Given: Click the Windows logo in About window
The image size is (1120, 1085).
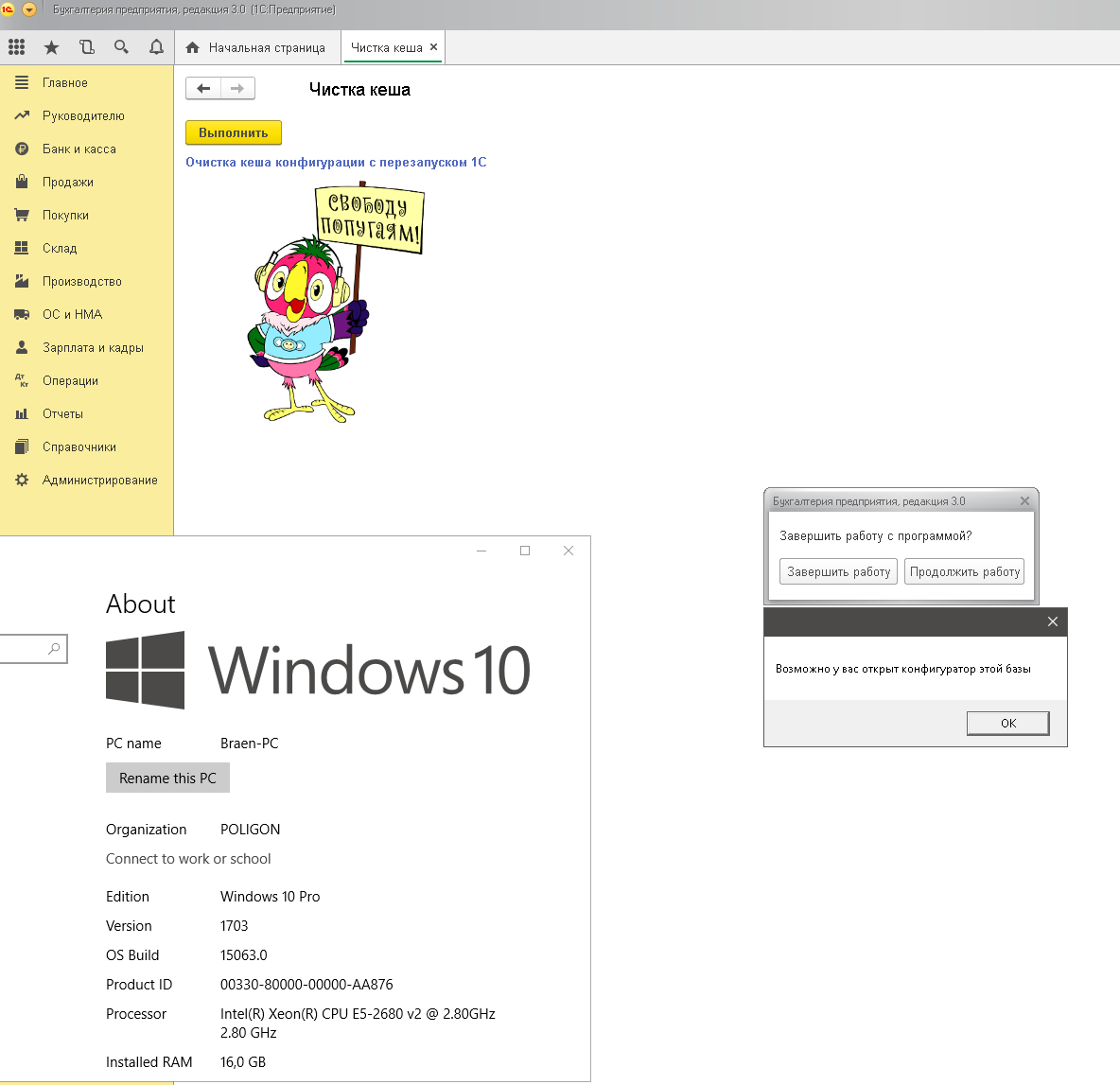Looking at the screenshot, I should coord(145,670).
